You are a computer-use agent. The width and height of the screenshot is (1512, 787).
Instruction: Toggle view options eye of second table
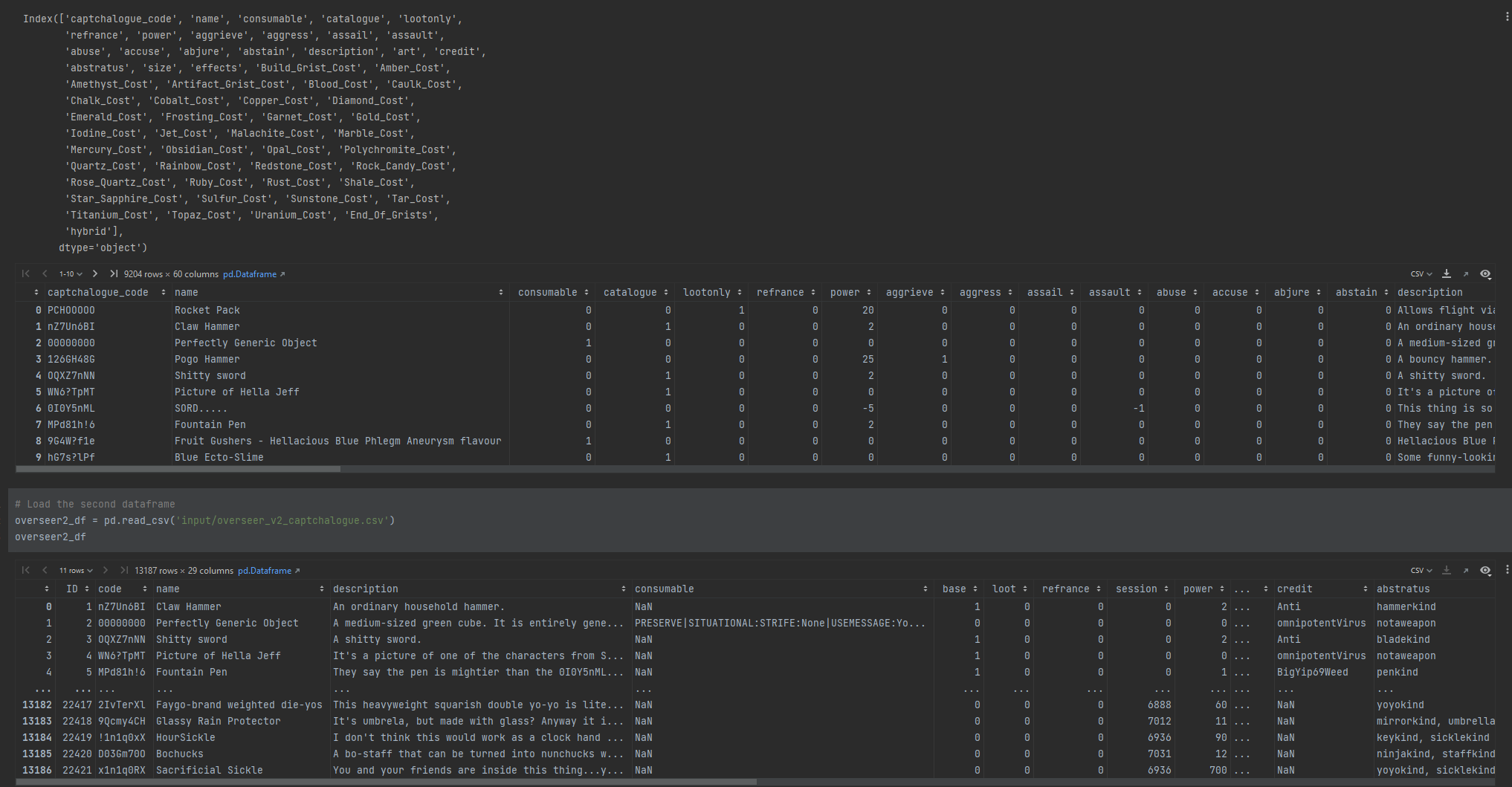click(x=1485, y=570)
